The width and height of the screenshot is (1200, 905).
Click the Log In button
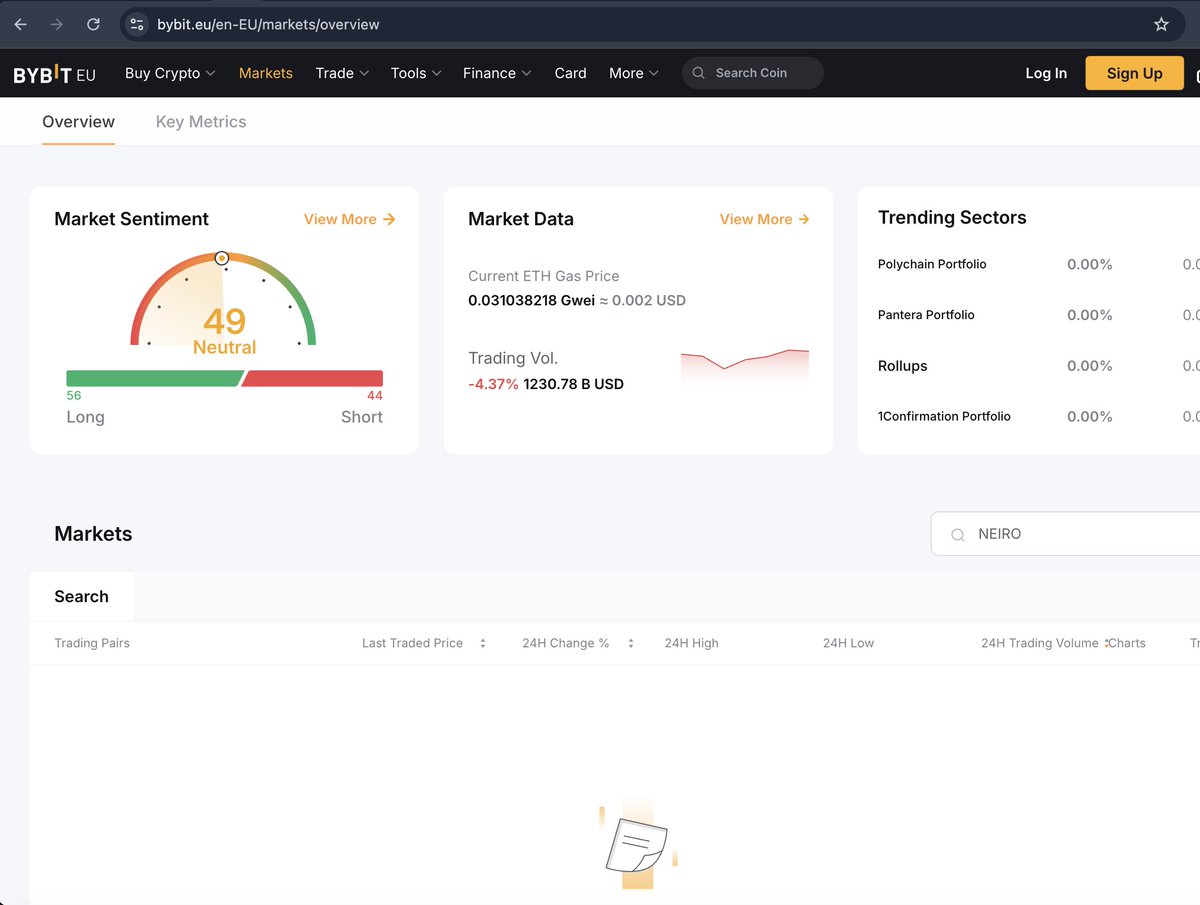[1046, 73]
